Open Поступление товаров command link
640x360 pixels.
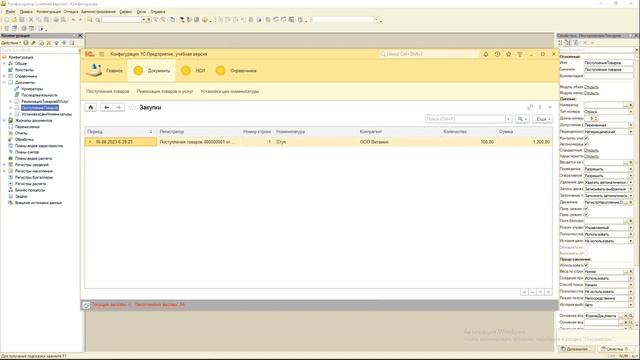[108, 91]
